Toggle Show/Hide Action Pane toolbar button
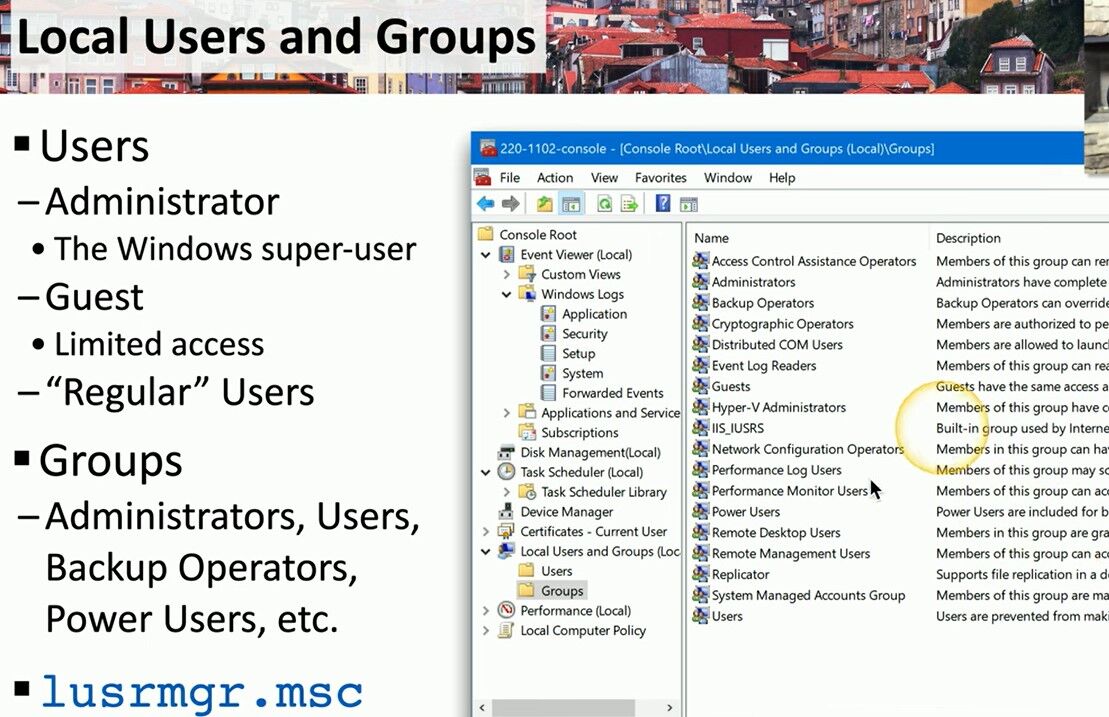1109x717 pixels. coord(688,204)
